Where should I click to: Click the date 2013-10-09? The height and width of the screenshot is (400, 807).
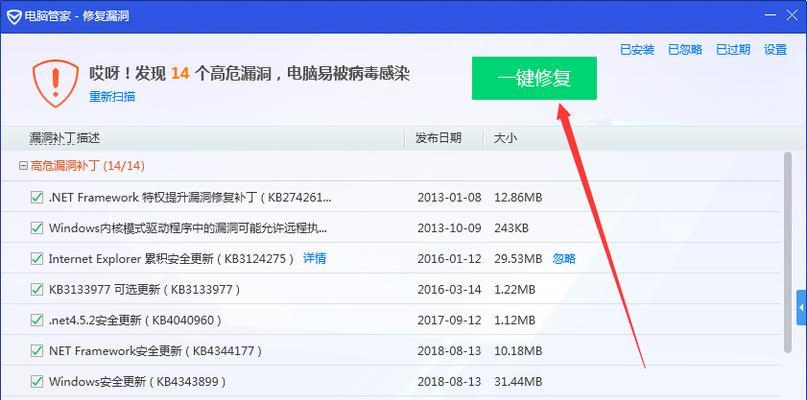(x=449, y=228)
